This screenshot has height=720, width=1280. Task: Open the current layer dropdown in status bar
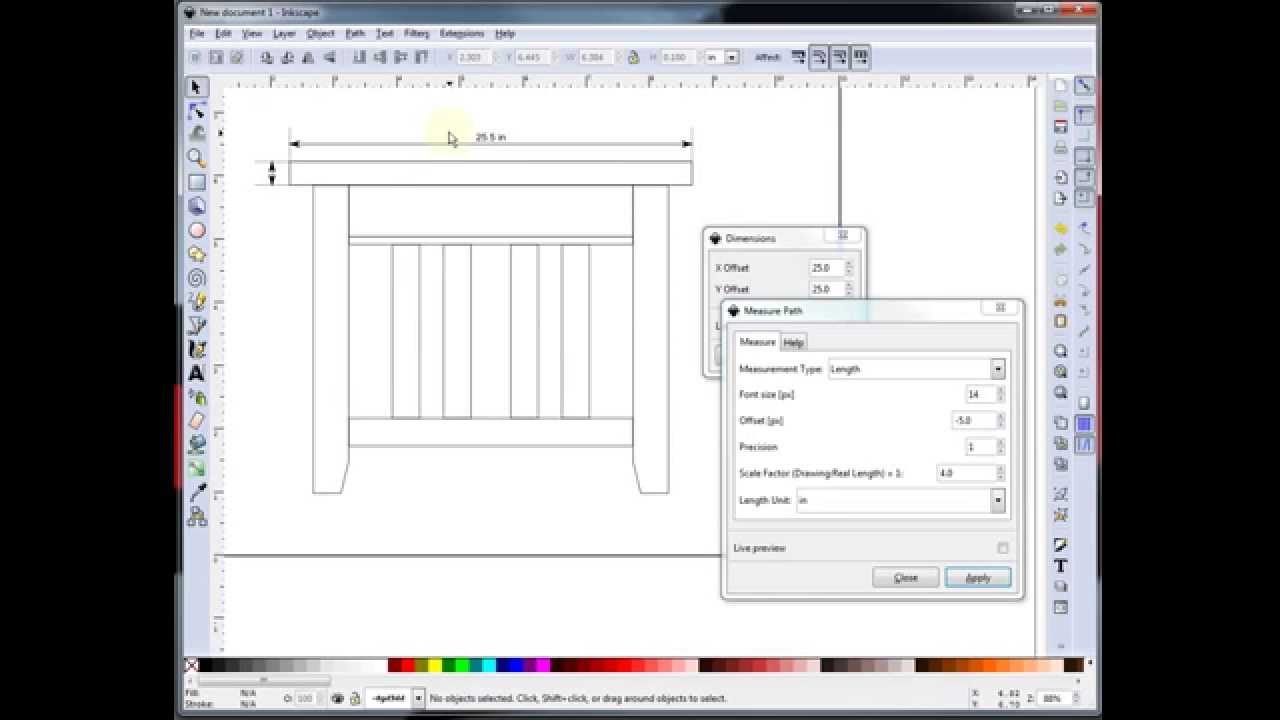pos(418,698)
